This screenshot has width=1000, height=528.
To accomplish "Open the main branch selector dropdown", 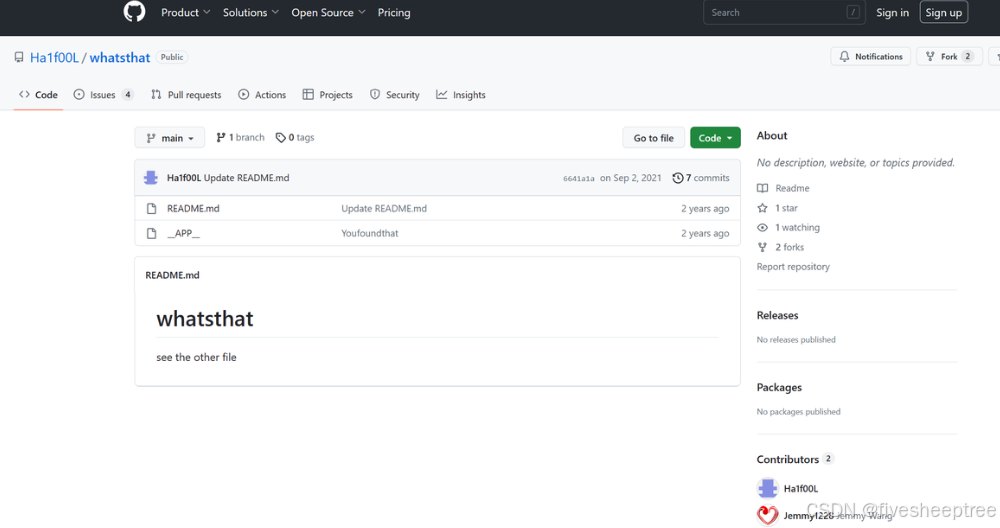I will point(170,138).
